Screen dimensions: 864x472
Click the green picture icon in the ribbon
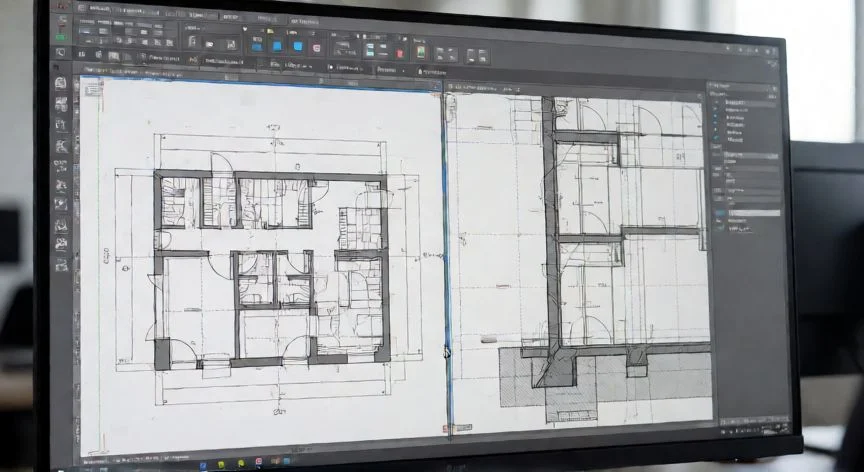421,52
